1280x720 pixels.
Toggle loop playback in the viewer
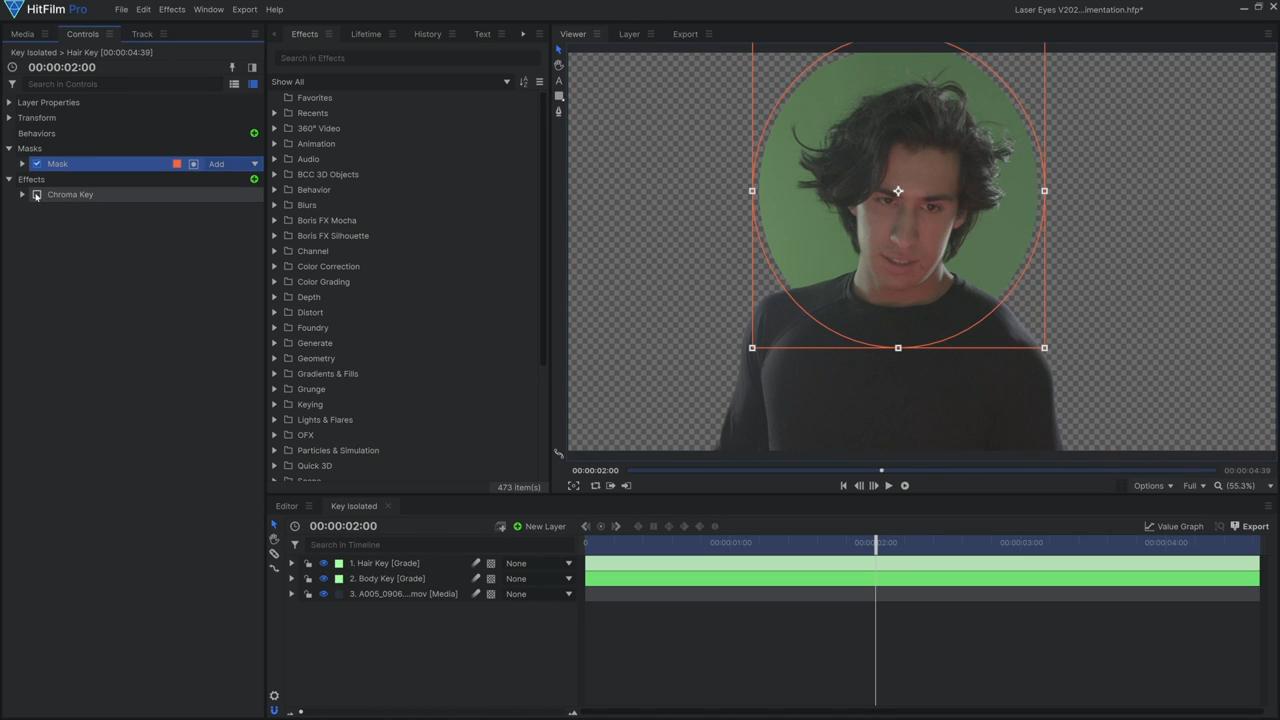click(595, 486)
